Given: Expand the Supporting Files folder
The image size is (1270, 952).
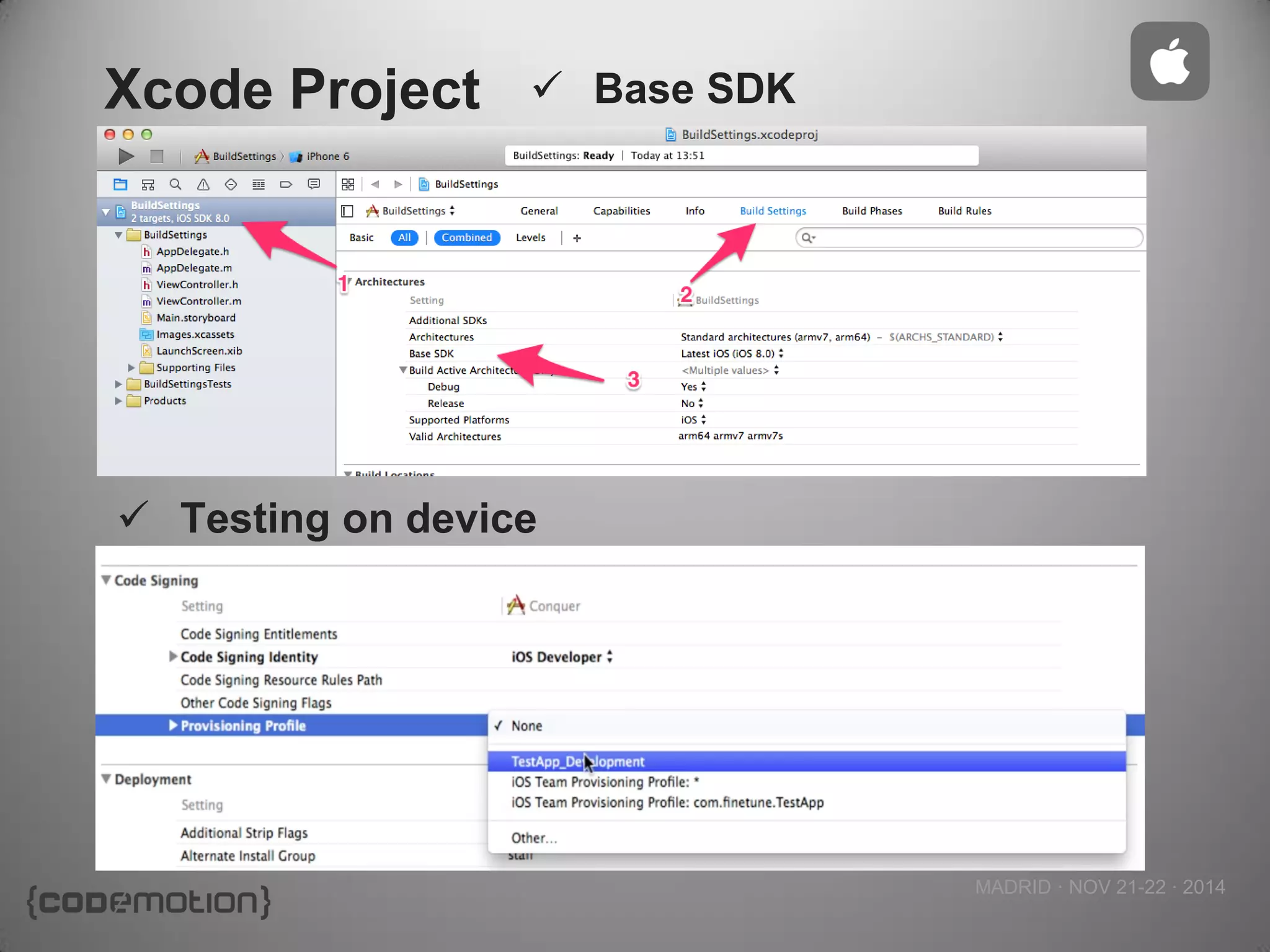Looking at the screenshot, I should click(x=131, y=368).
